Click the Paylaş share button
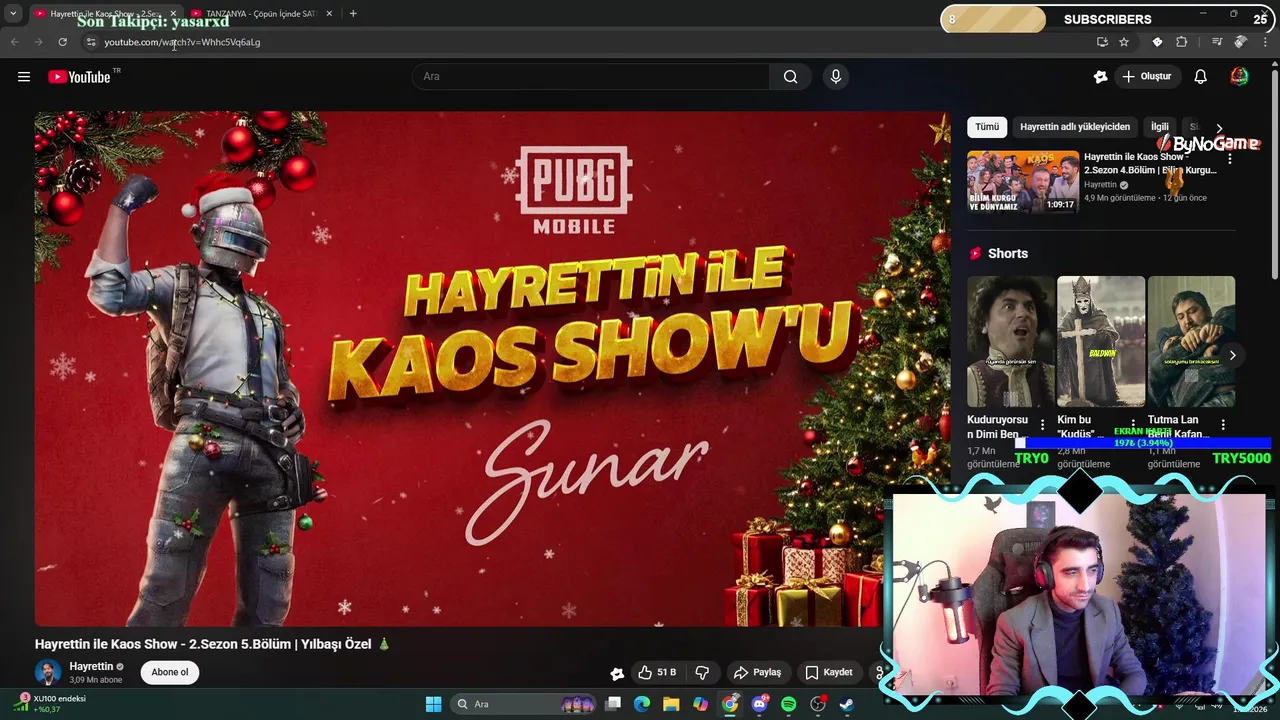Viewport: 1280px width, 720px height. tap(756, 672)
